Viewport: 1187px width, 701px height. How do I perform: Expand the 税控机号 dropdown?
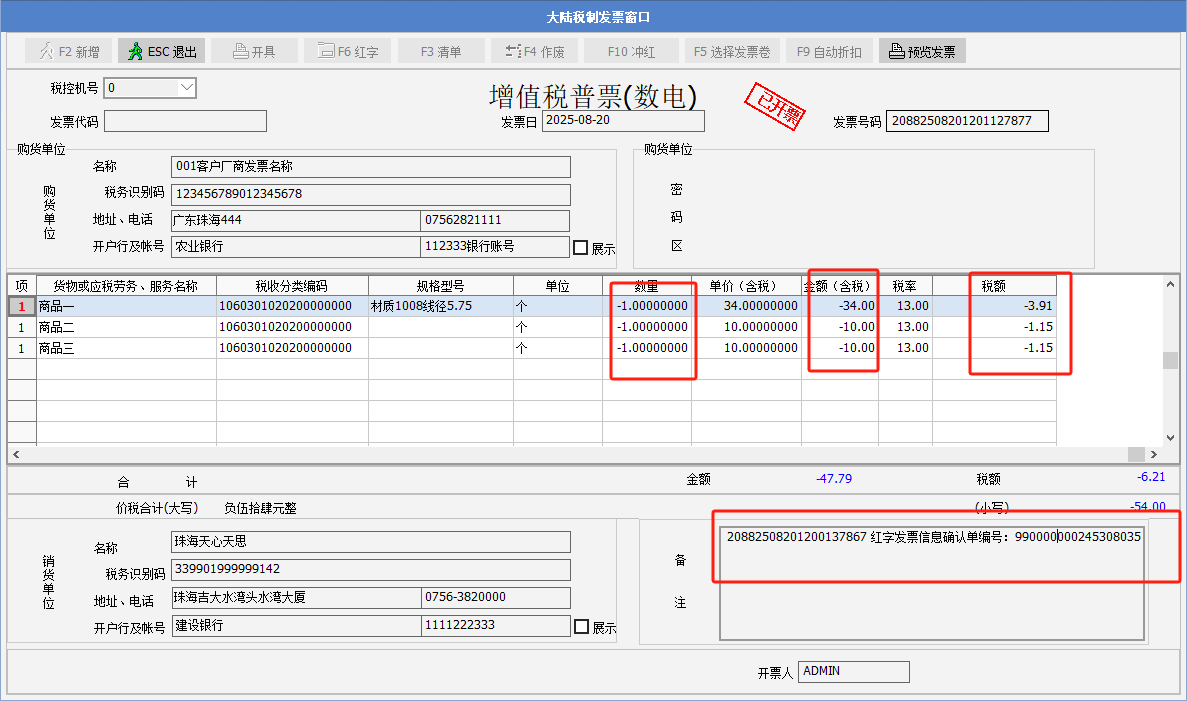point(186,88)
